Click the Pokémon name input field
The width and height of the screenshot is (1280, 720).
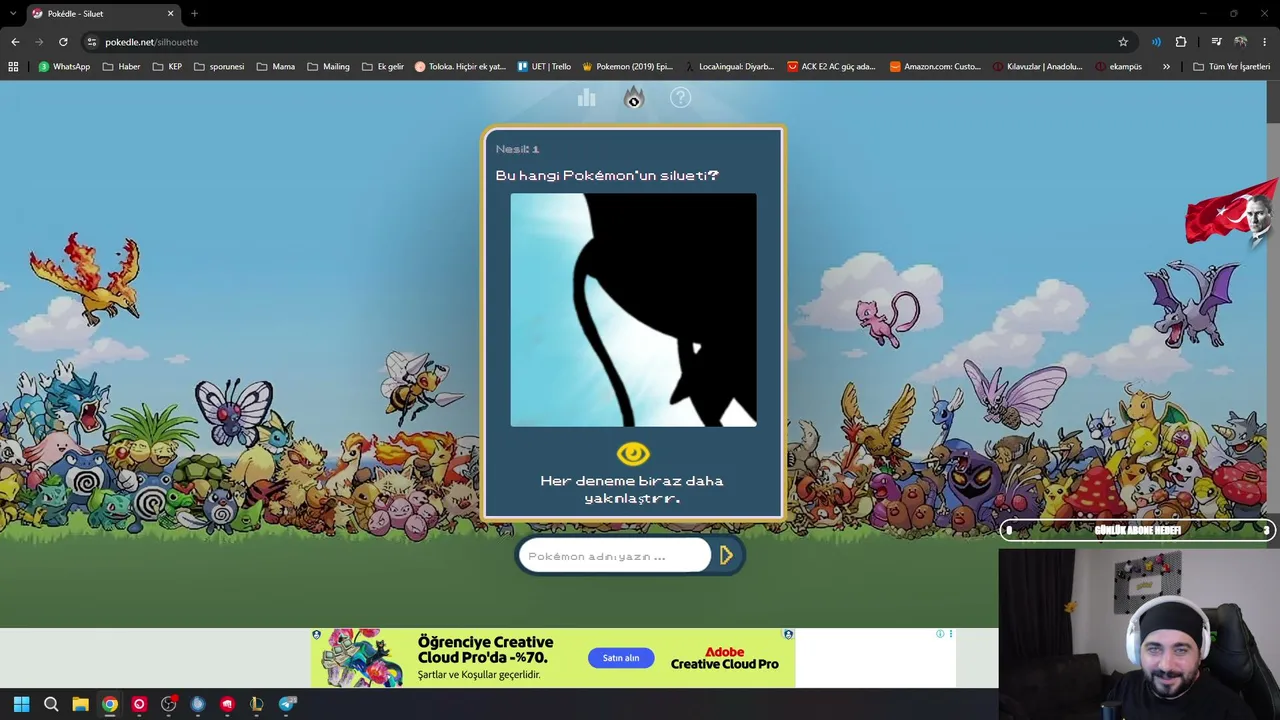[614, 556]
